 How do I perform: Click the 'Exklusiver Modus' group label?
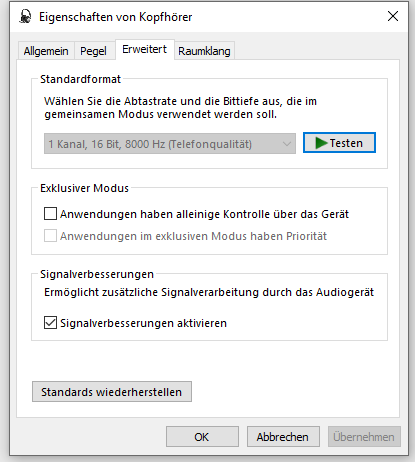click(84, 188)
